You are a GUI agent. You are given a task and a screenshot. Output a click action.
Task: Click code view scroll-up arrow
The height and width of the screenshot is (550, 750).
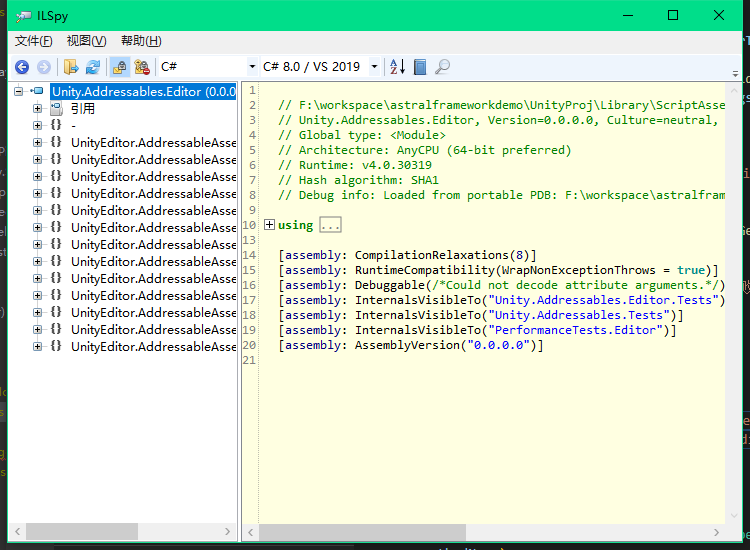734,90
